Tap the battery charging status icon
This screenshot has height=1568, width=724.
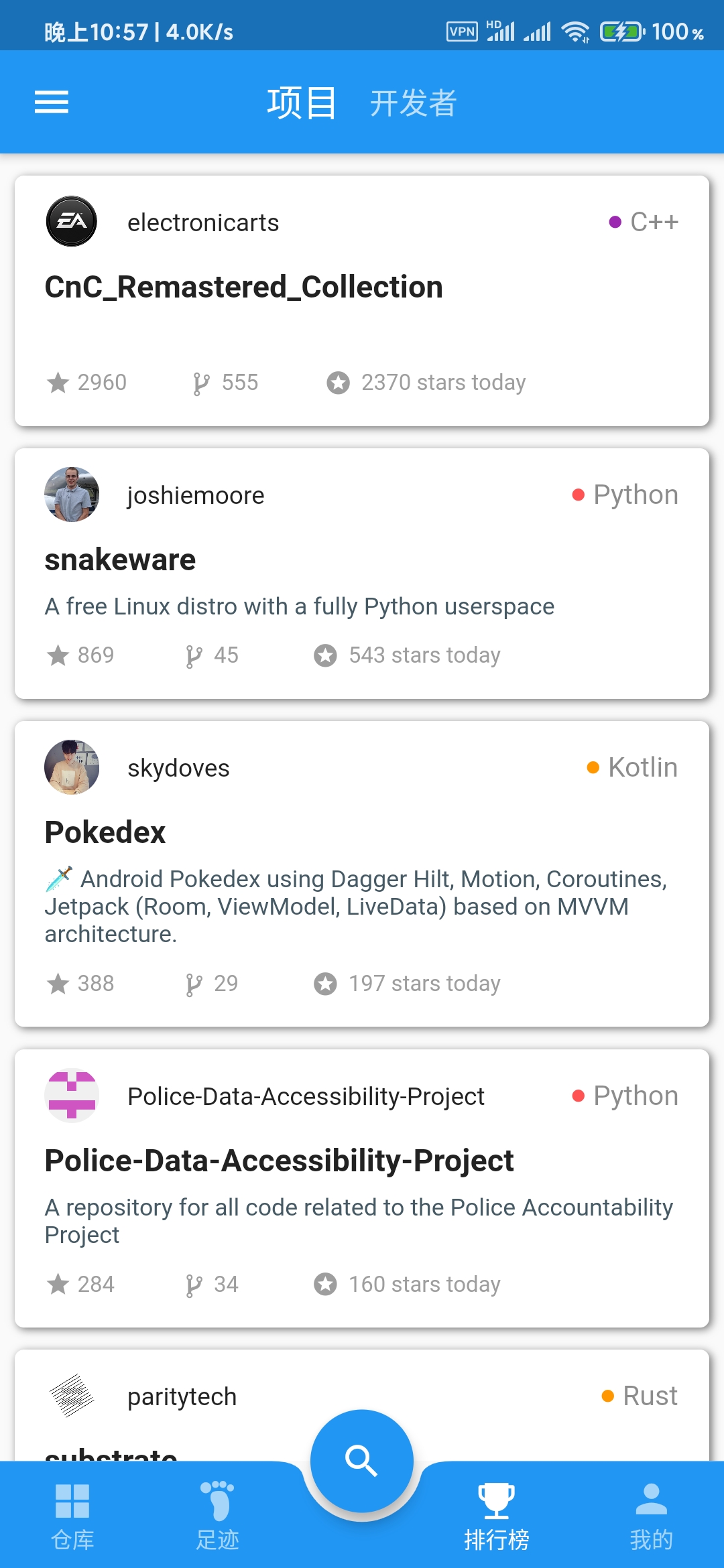click(623, 31)
